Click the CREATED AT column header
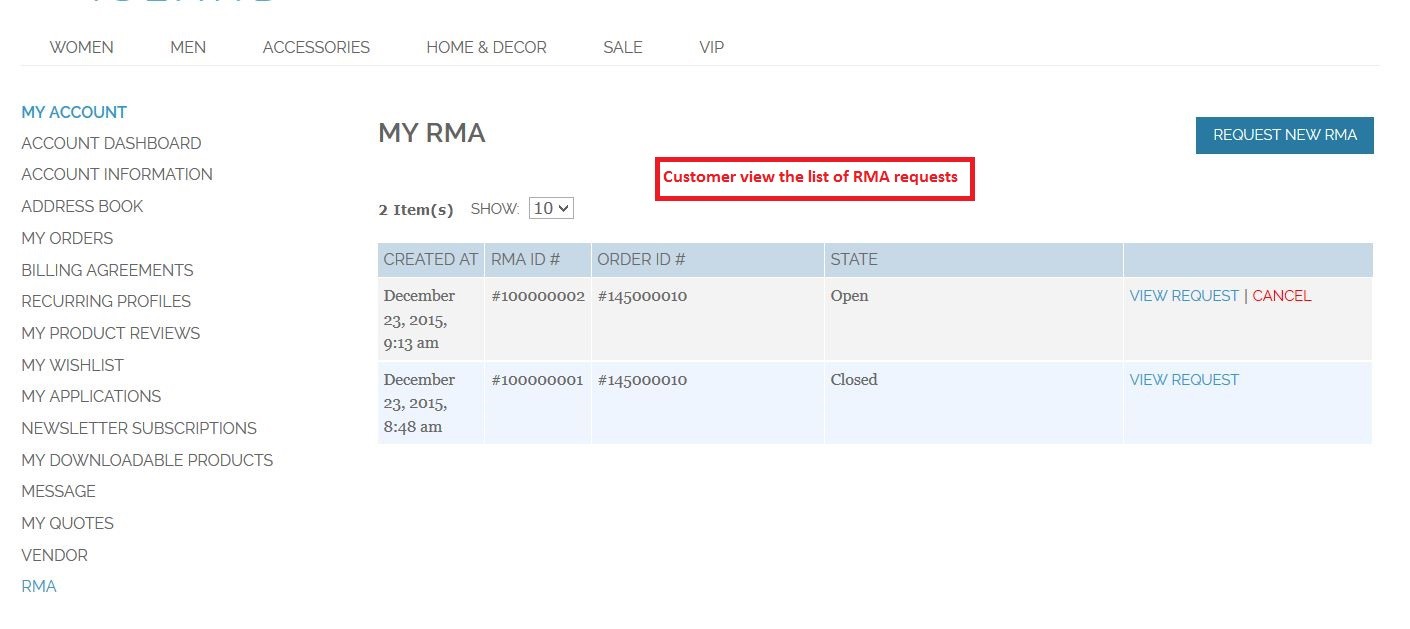The width and height of the screenshot is (1410, 629). pos(431,259)
